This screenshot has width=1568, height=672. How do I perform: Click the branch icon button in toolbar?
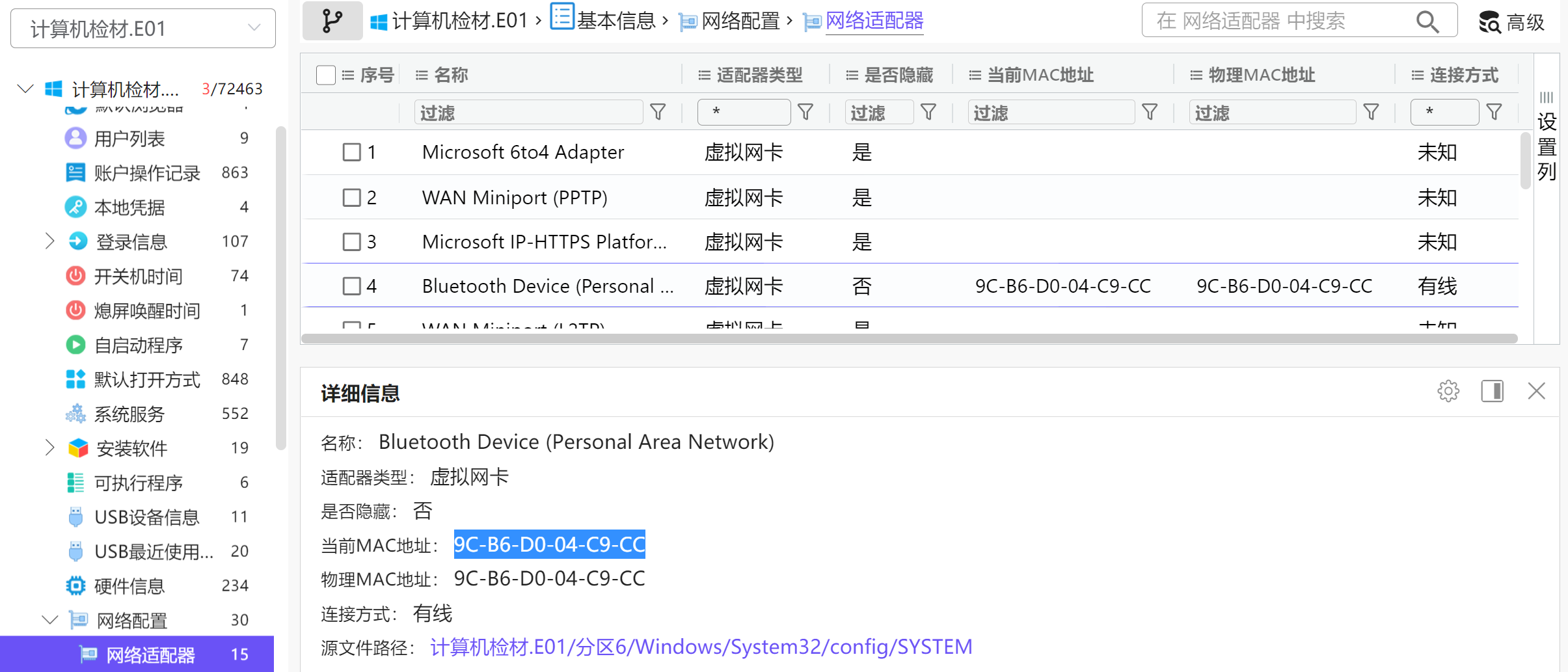(x=332, y=21)
